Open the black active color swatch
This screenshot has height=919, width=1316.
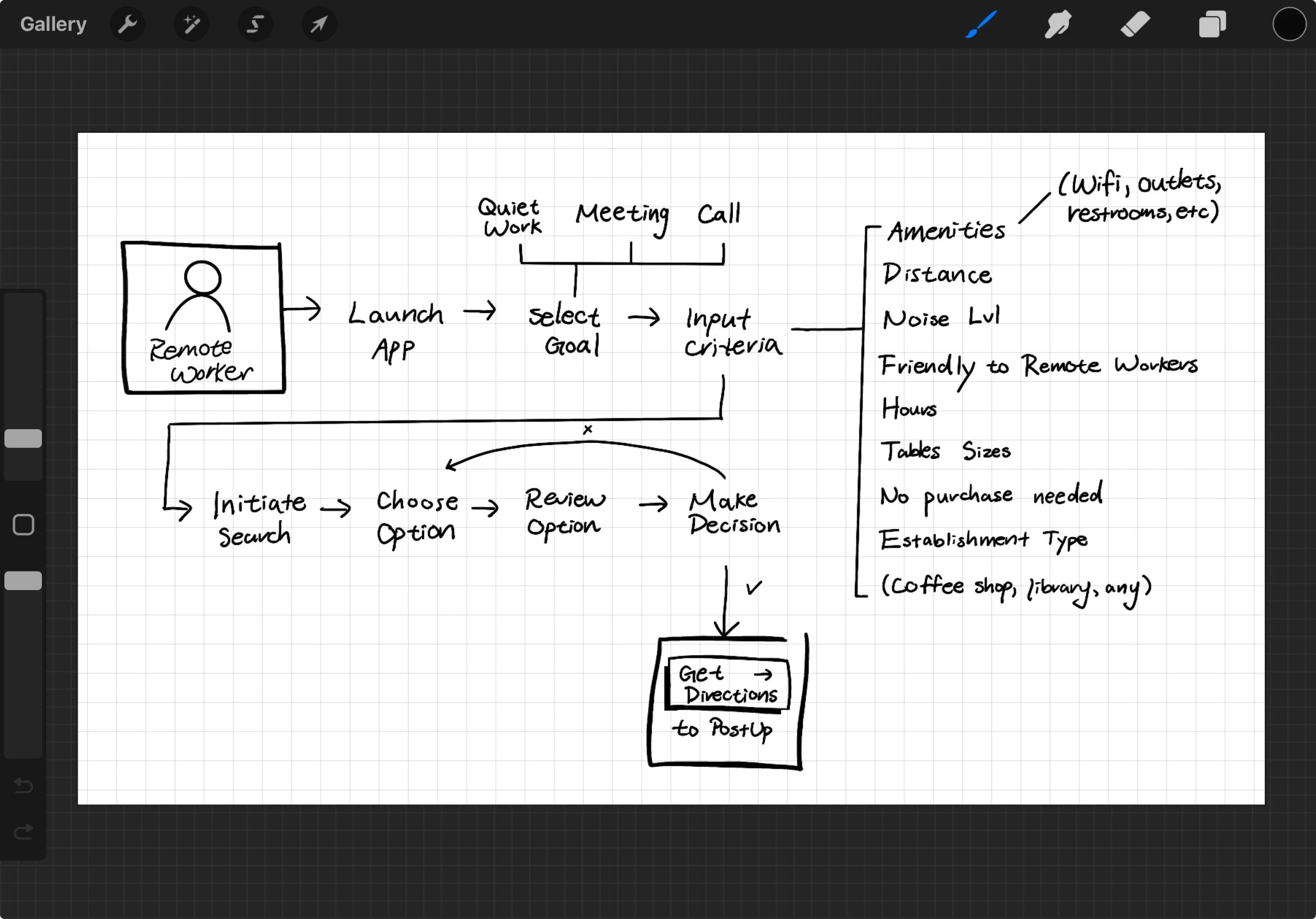[x=1288, y=24]
